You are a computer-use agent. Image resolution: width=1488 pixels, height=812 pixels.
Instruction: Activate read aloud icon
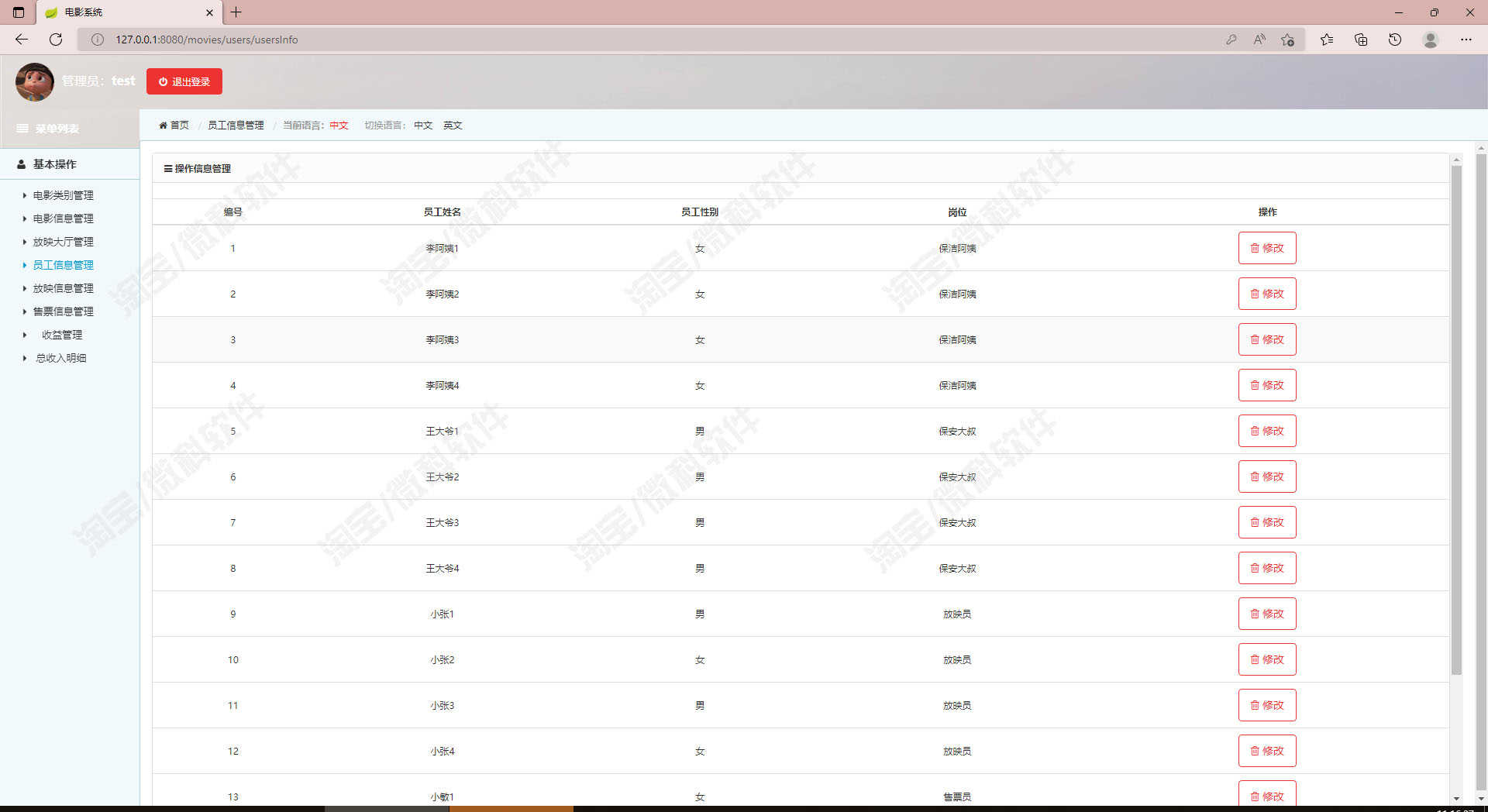tap(1259, 40)
